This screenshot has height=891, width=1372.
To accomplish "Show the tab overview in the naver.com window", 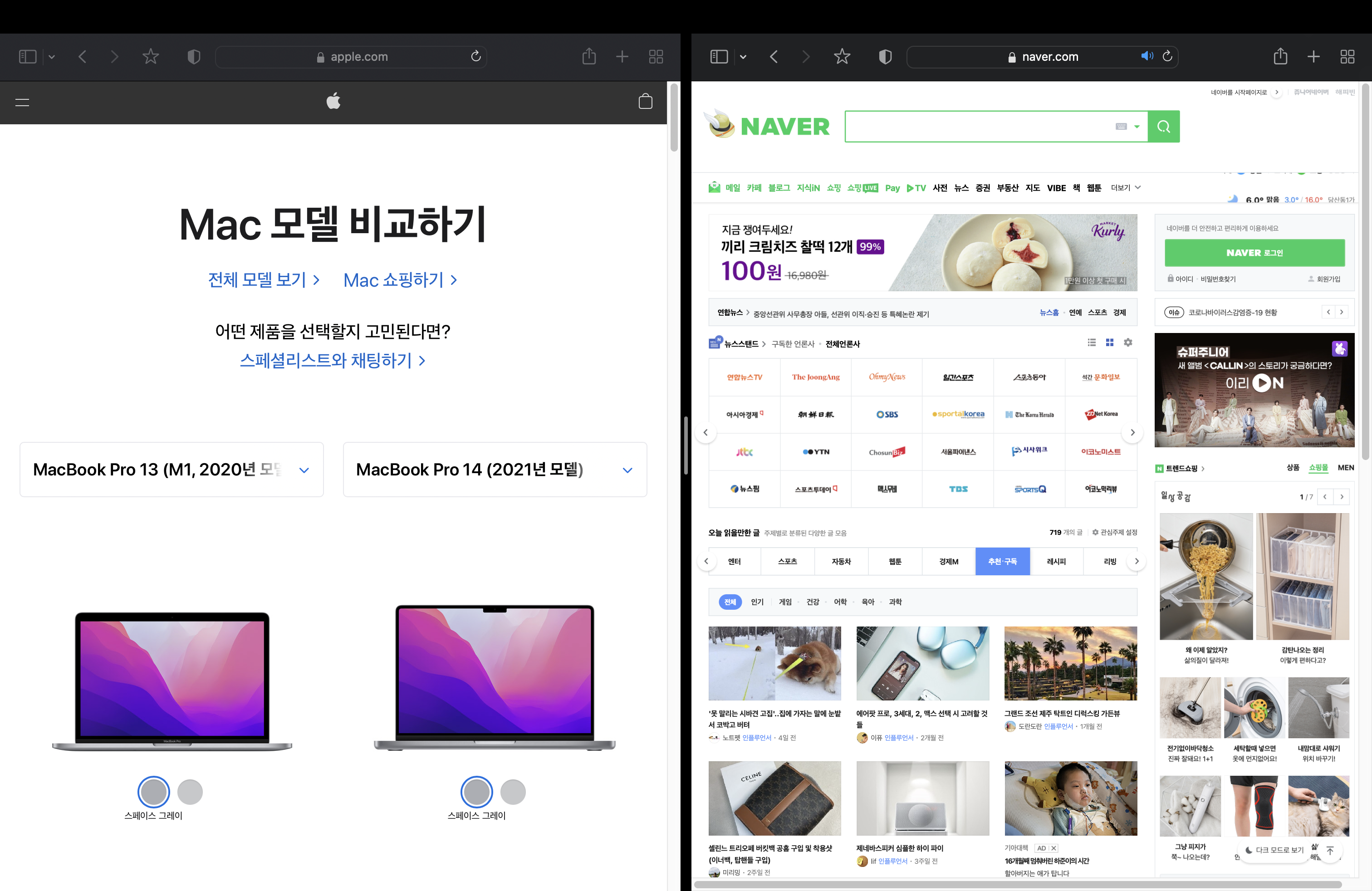I will click(x=1347, y=56).
